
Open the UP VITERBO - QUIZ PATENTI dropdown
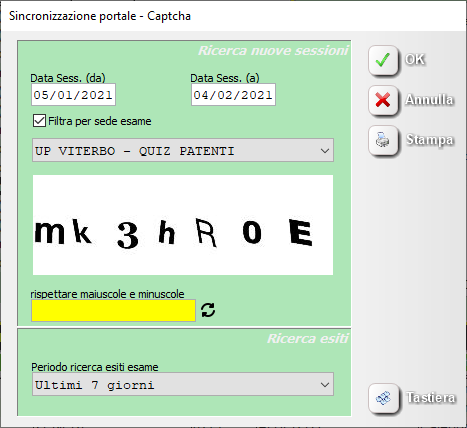point(183,150)
